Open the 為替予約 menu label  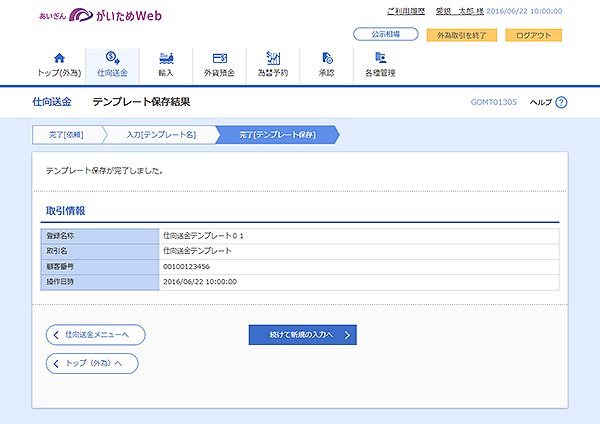click(x=273, y=73)
